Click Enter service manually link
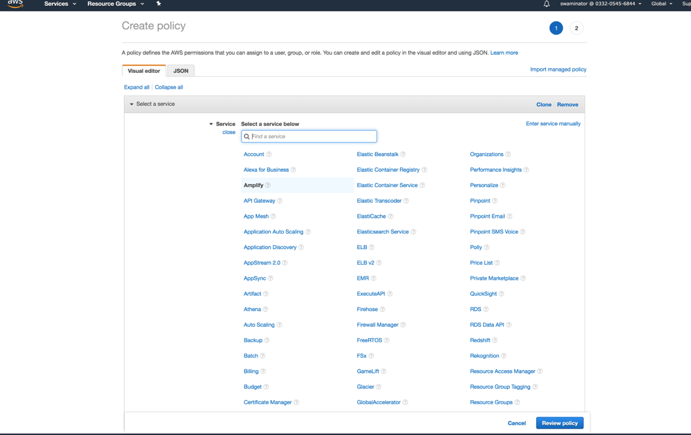 pyautogui.click(x=553, y=124)
